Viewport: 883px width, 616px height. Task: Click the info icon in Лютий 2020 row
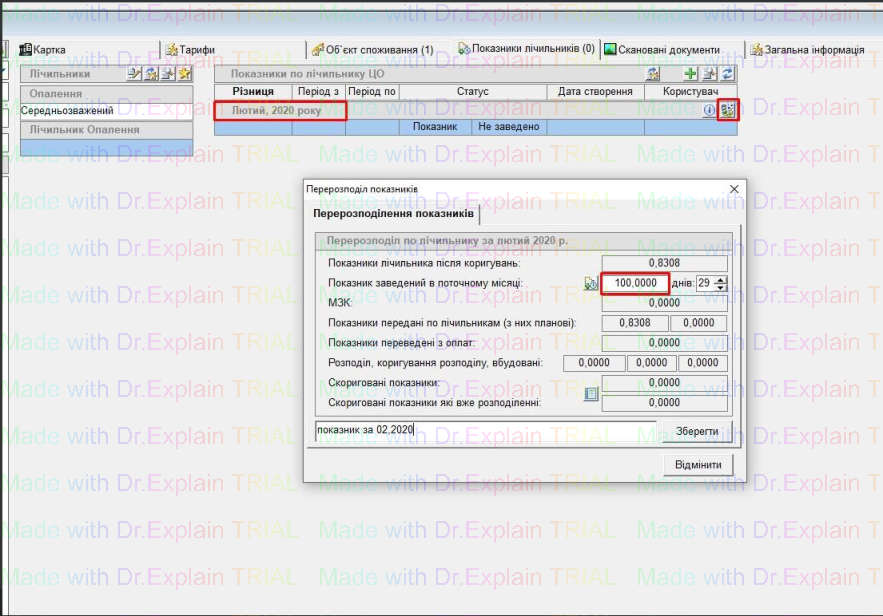tap(709, 111)
